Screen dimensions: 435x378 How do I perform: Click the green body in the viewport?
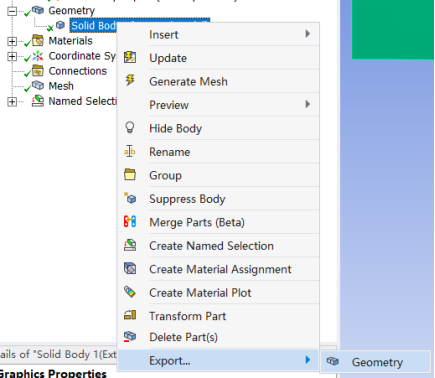[393, 29]
